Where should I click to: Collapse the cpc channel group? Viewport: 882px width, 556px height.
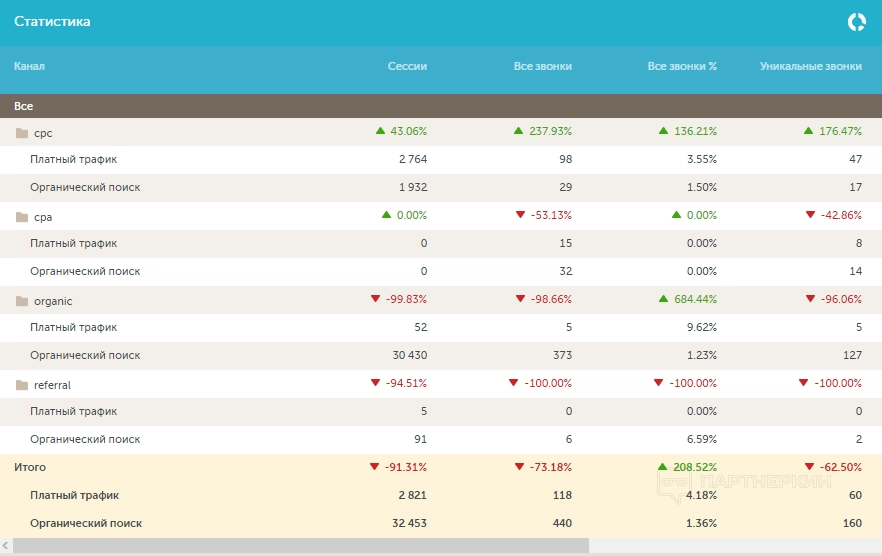click(x=42, y=133)
